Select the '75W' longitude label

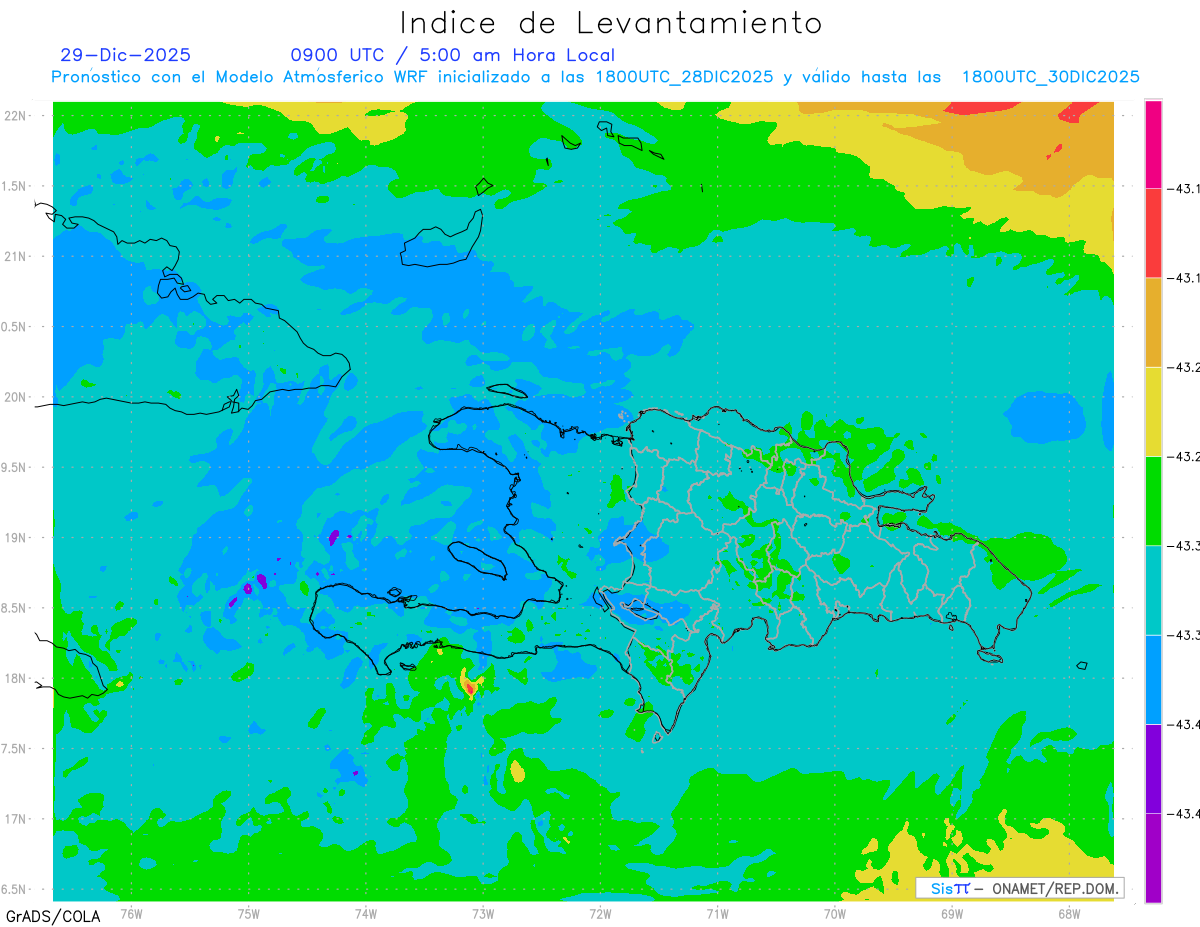pyautogui.click(x=249, y=912)
